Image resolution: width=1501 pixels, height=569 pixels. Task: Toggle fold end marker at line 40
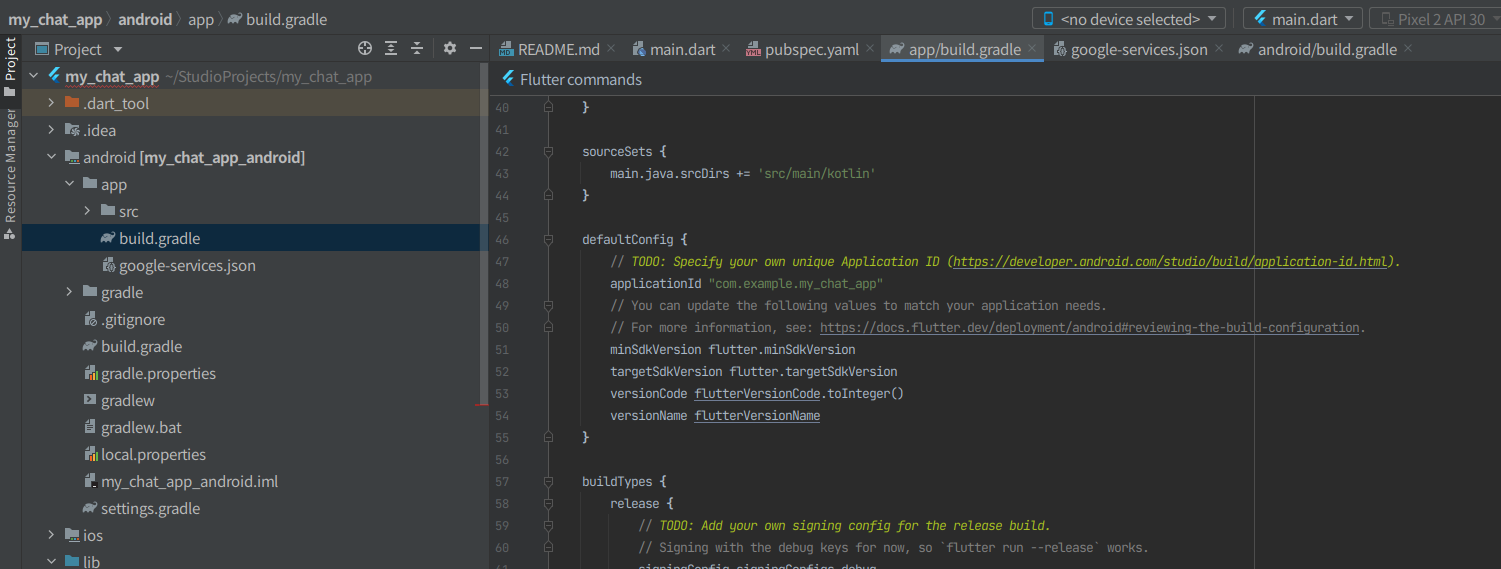[x=548, y=108]
